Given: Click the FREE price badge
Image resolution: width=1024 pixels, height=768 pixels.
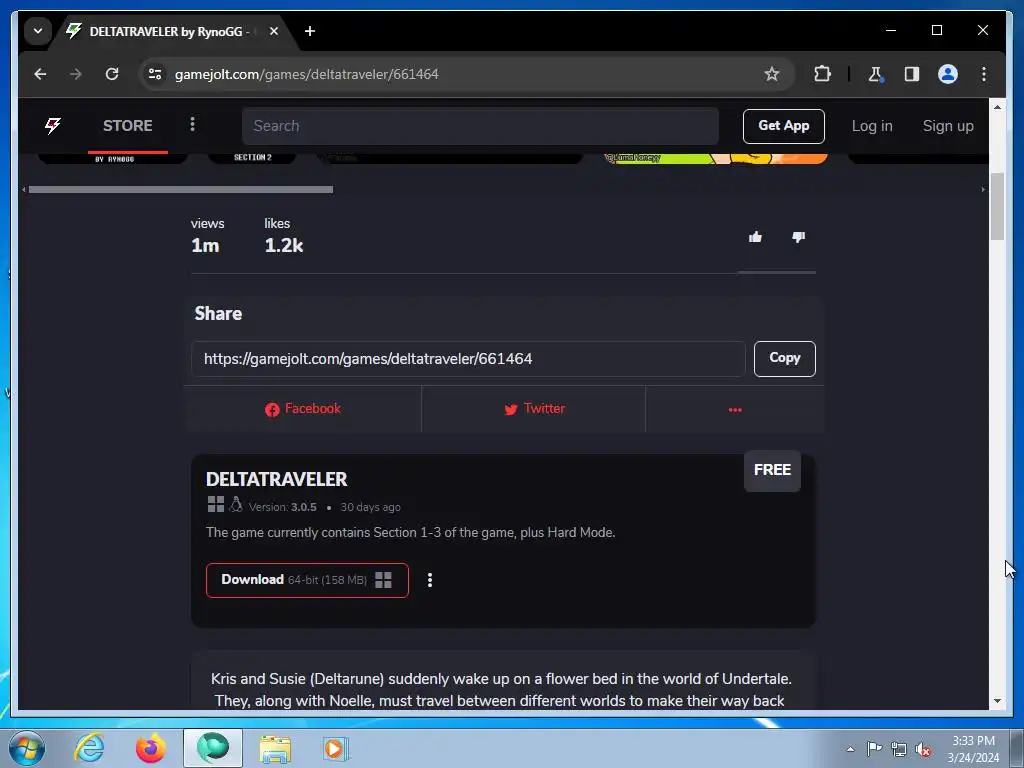Looking at the screenshot, I should pos(772,470).
